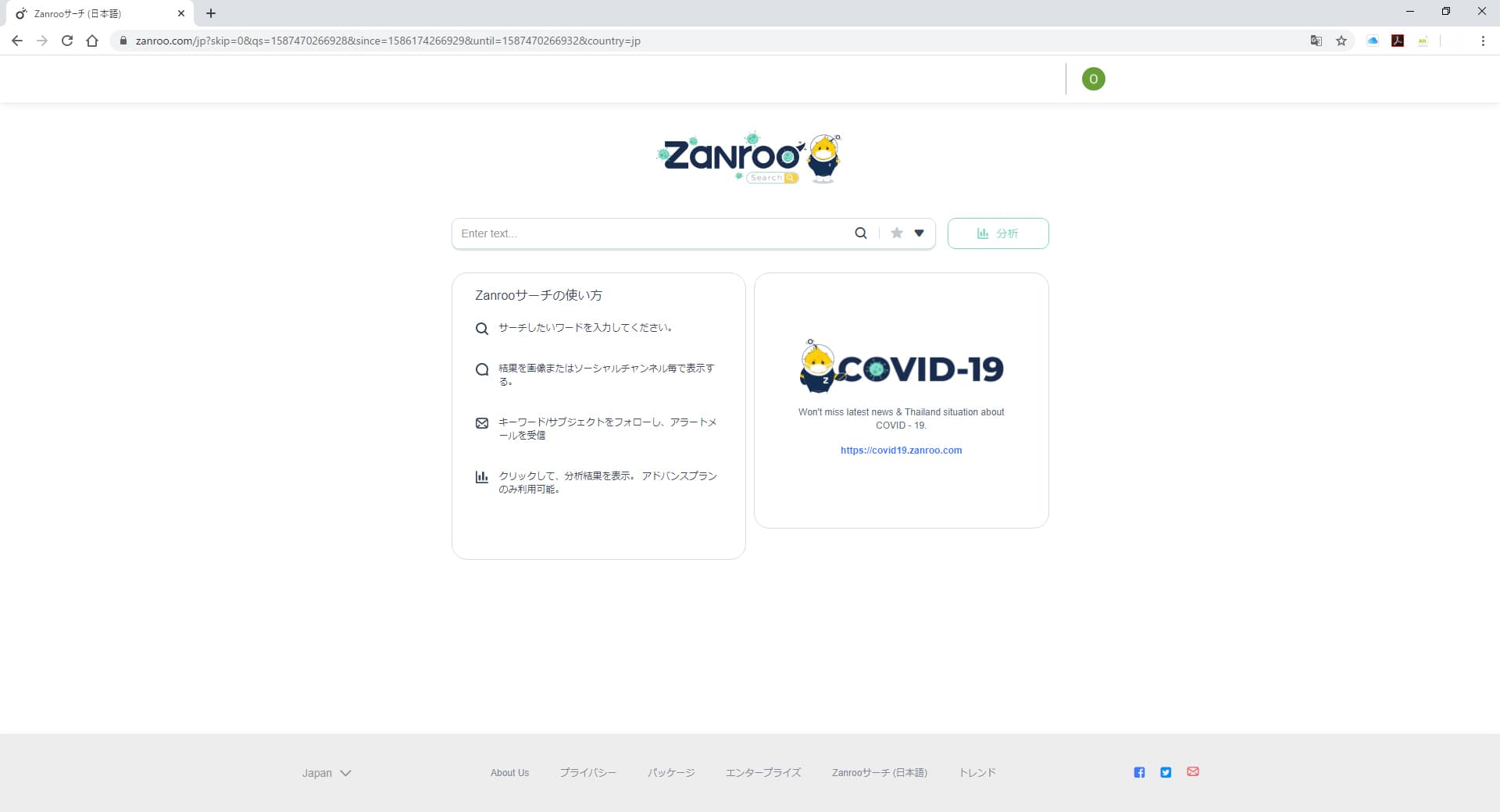
Task: Click the browser home icon
Action: [92, 41]
